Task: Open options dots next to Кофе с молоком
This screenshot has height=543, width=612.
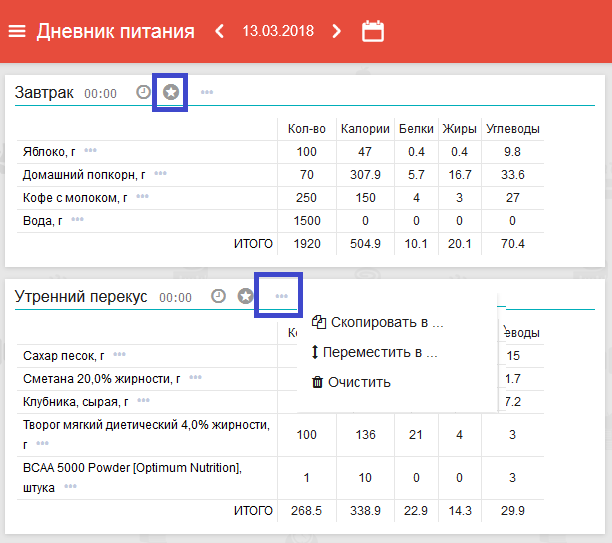Action: pos(142,197)
